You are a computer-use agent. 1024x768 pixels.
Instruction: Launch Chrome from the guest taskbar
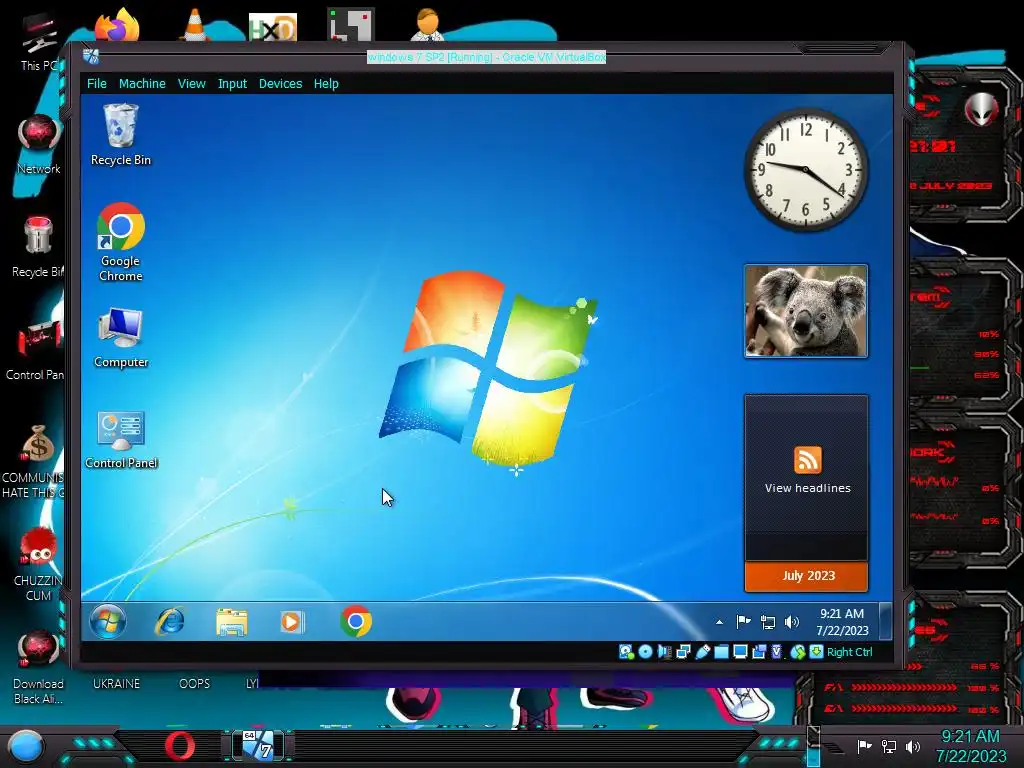[356, 621]
